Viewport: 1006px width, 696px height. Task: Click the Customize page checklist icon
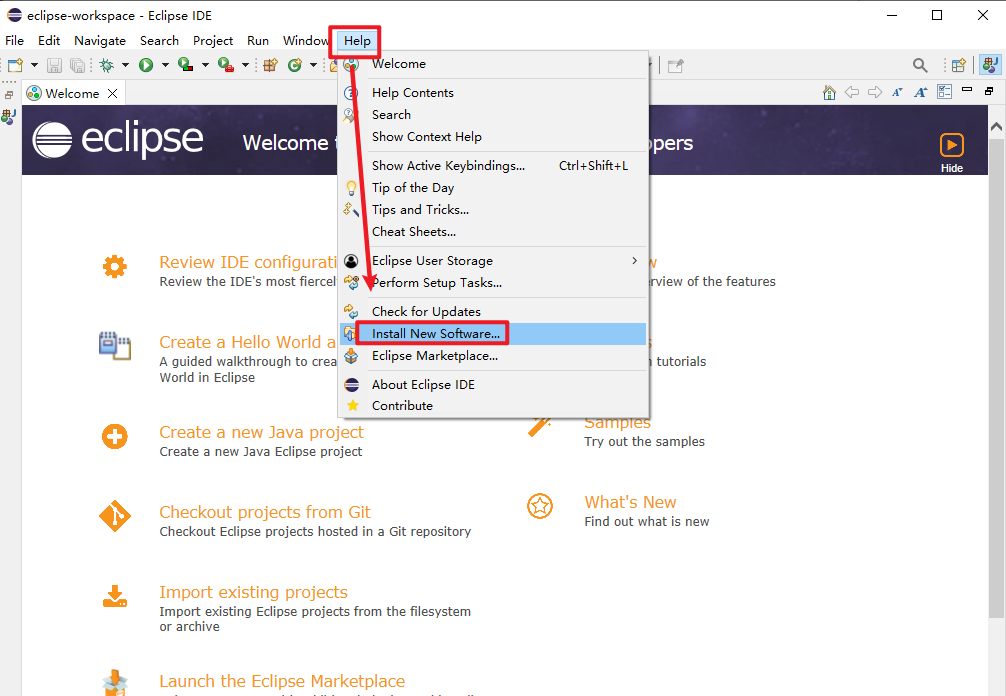[944, 92]
